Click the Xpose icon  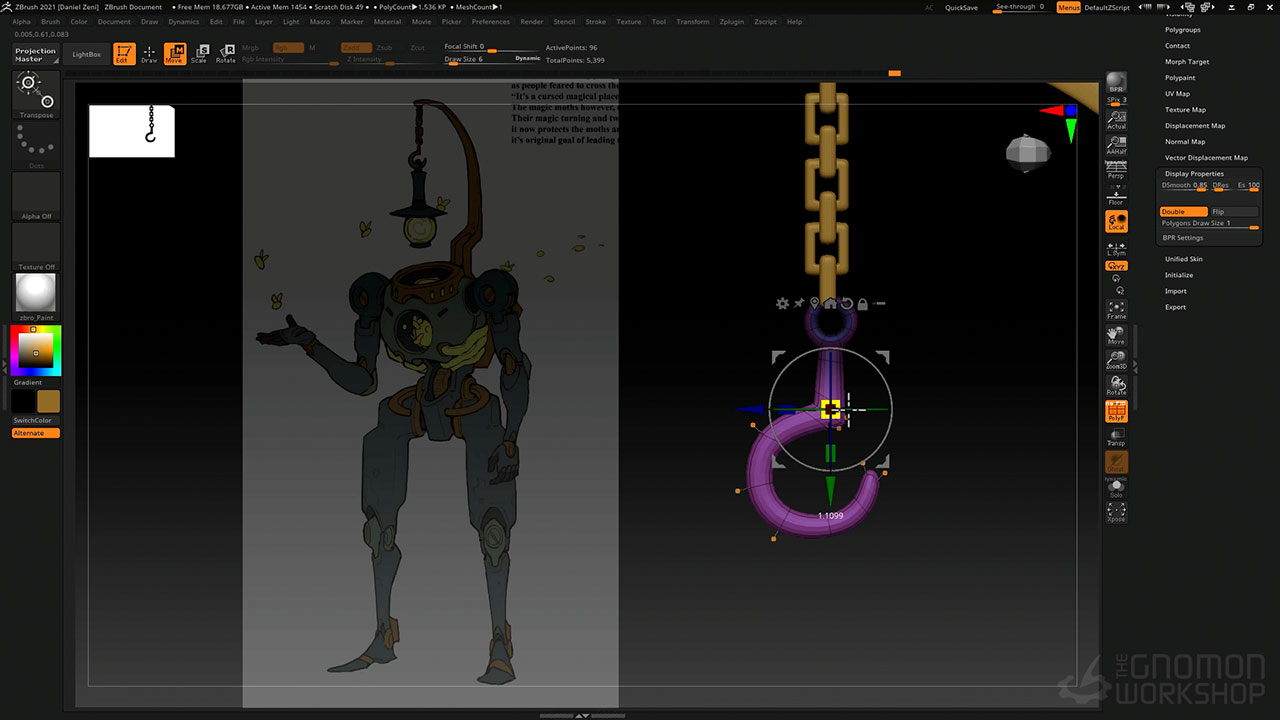(x=1116, y=512)
